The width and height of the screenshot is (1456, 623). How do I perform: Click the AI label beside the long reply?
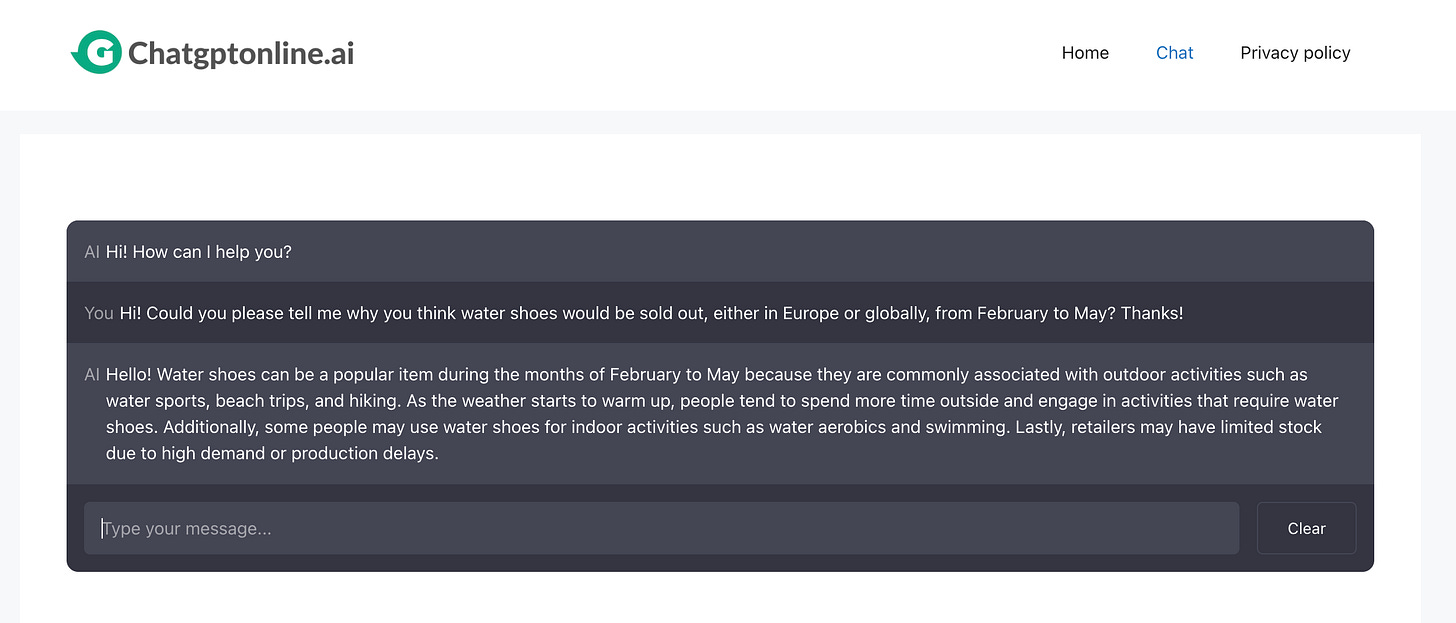pyautogui.click(x=92, y=375)
